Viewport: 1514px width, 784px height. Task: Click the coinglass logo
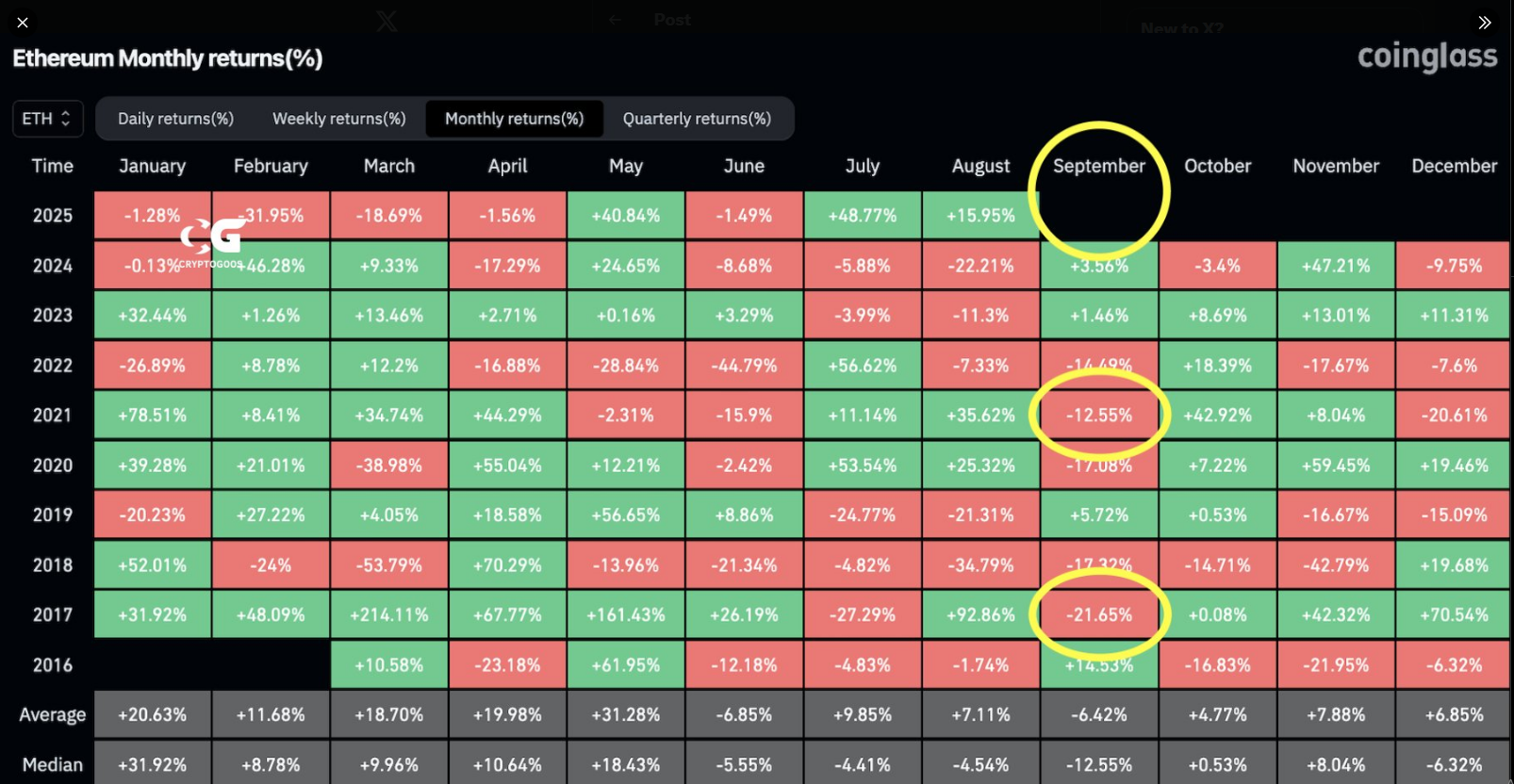click(x=1427, y=57)
